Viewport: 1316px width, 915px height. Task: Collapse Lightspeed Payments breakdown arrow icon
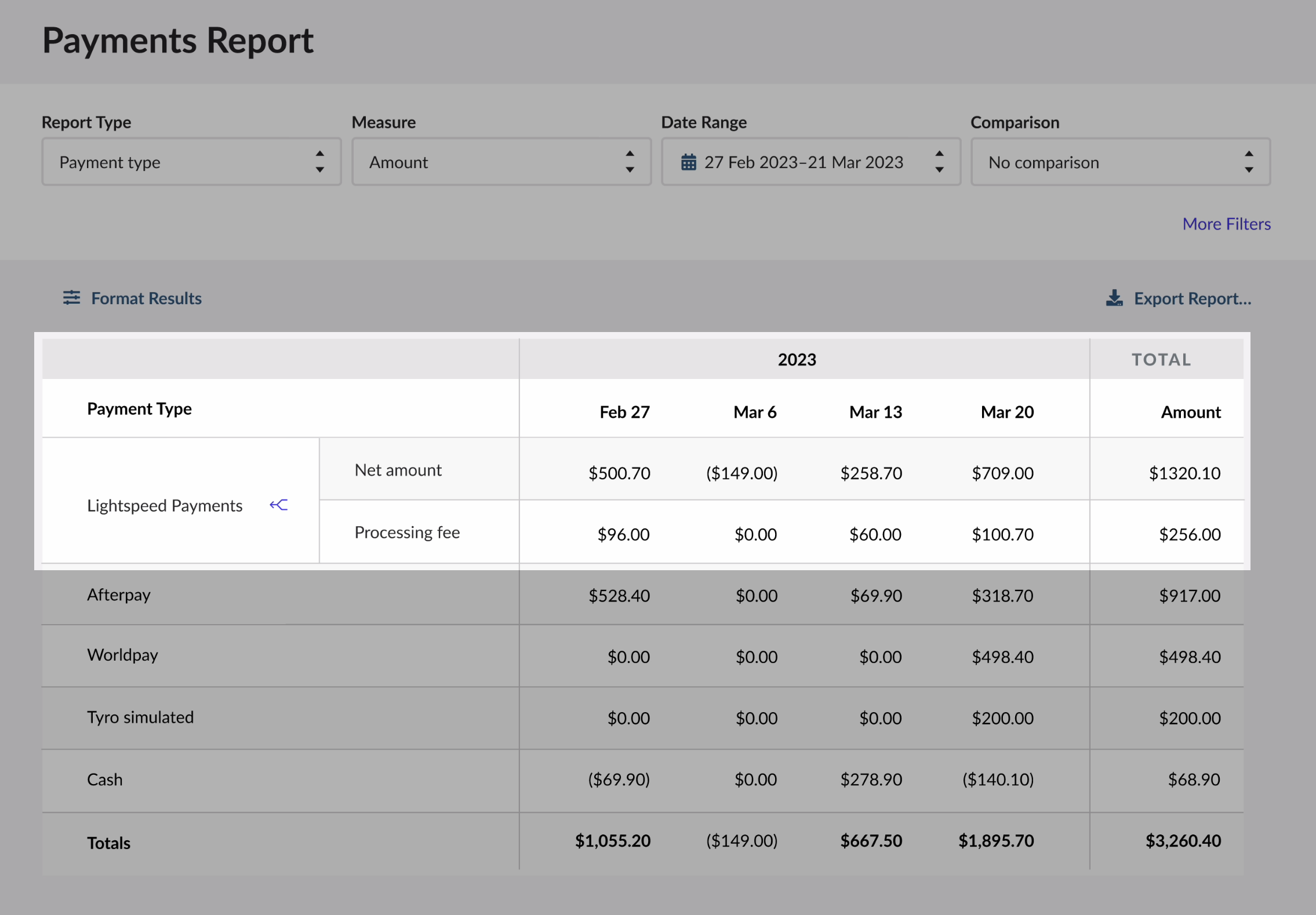(x=279, y=505)
